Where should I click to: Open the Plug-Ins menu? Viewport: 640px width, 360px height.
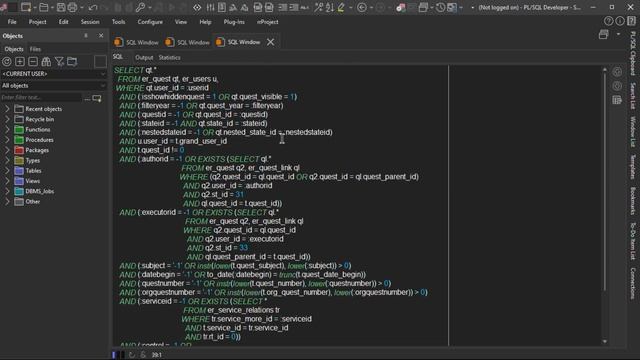(234, 22)
